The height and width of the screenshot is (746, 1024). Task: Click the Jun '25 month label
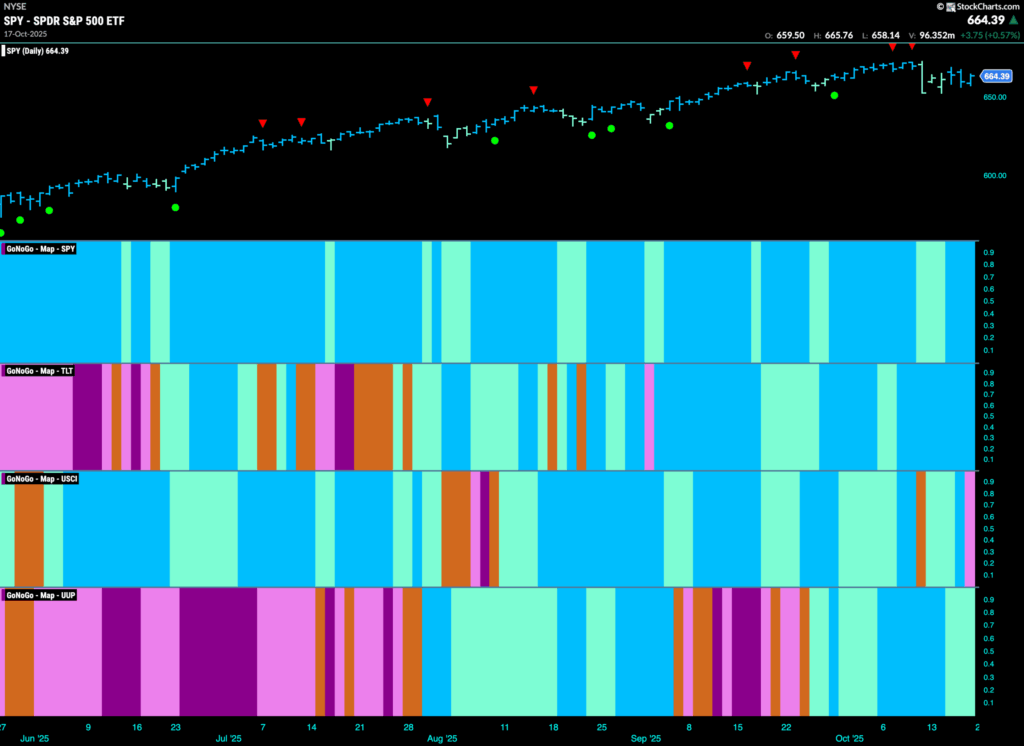pyautogui.click(x=35, y=739)
